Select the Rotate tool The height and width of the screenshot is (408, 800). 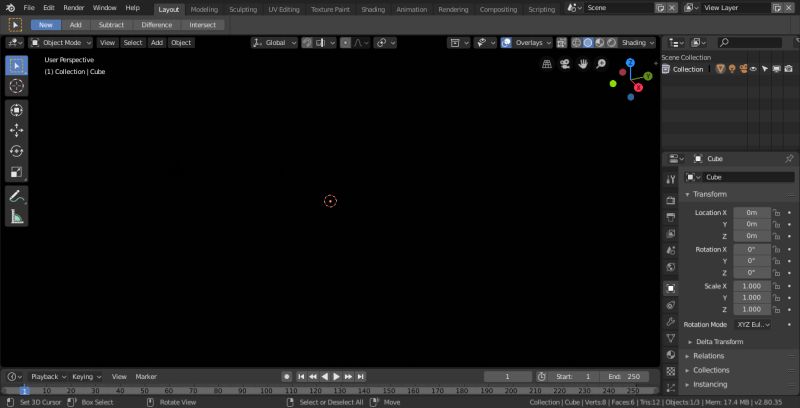[x=16, y=151]
